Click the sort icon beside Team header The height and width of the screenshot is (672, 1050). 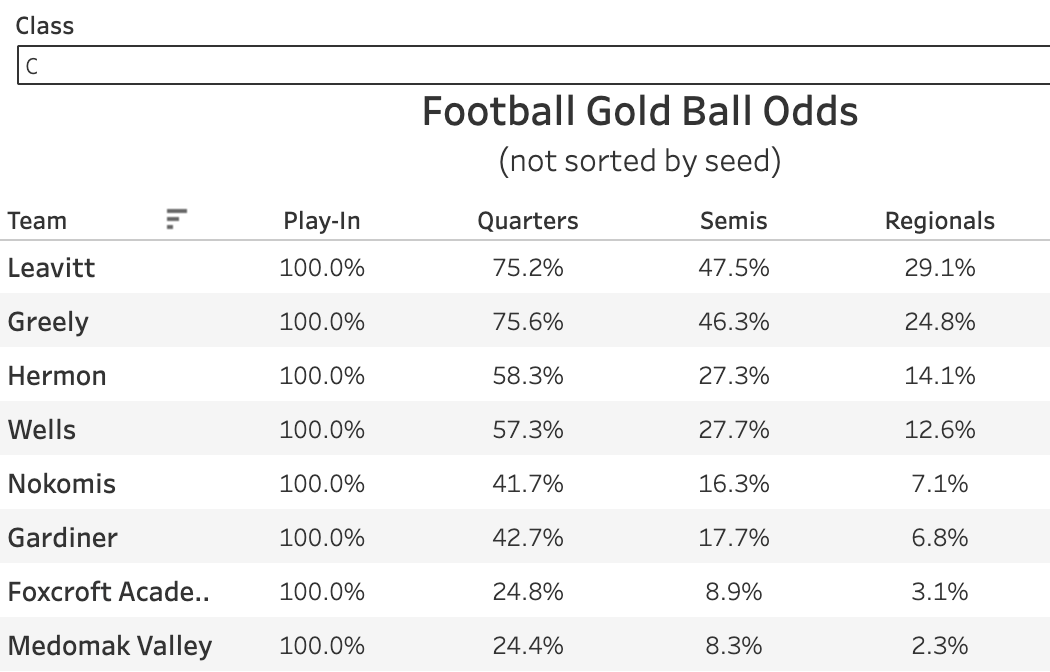pyautogui.click(x=177, y=219)
